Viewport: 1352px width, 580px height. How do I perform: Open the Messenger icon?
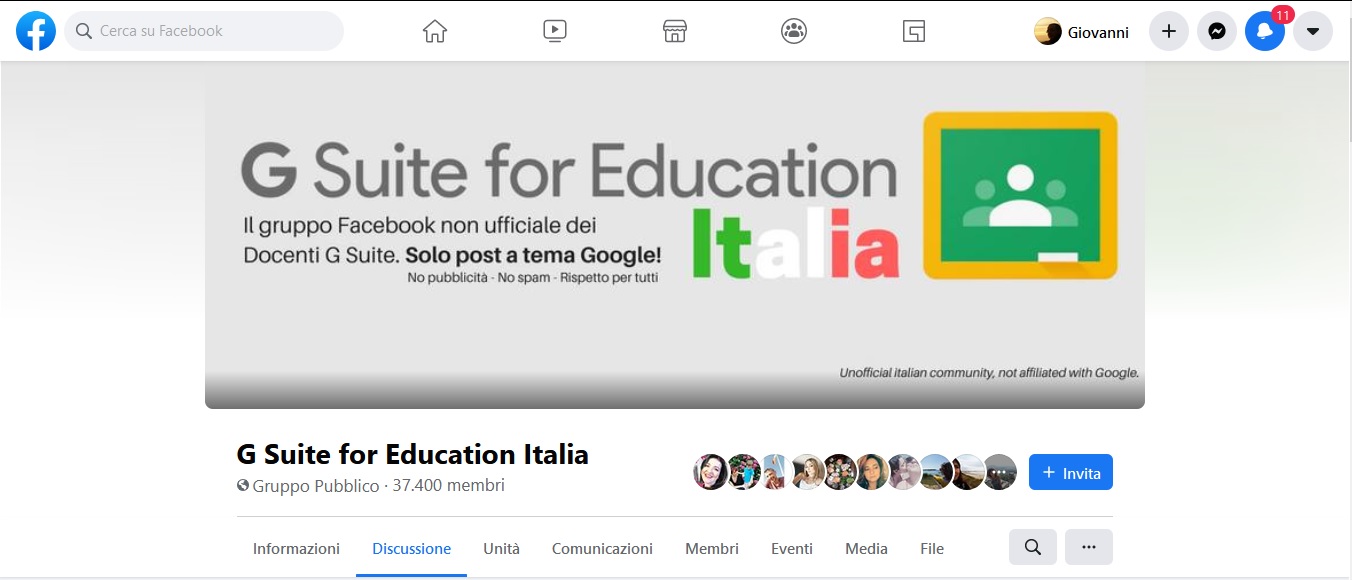click(x=1216, y=30)
